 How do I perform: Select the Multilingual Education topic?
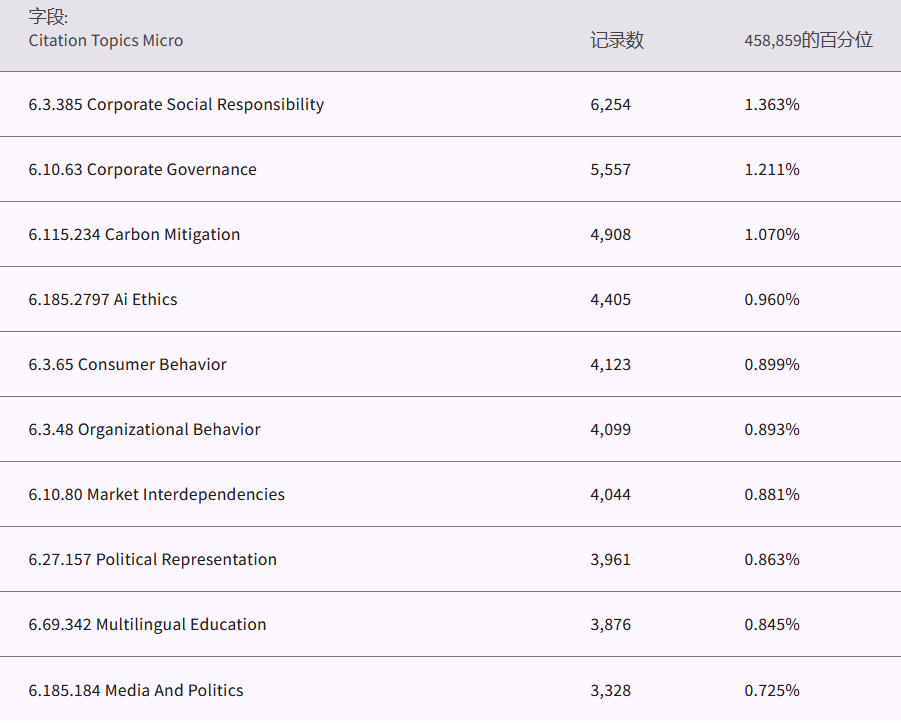[x=147, y=625]
